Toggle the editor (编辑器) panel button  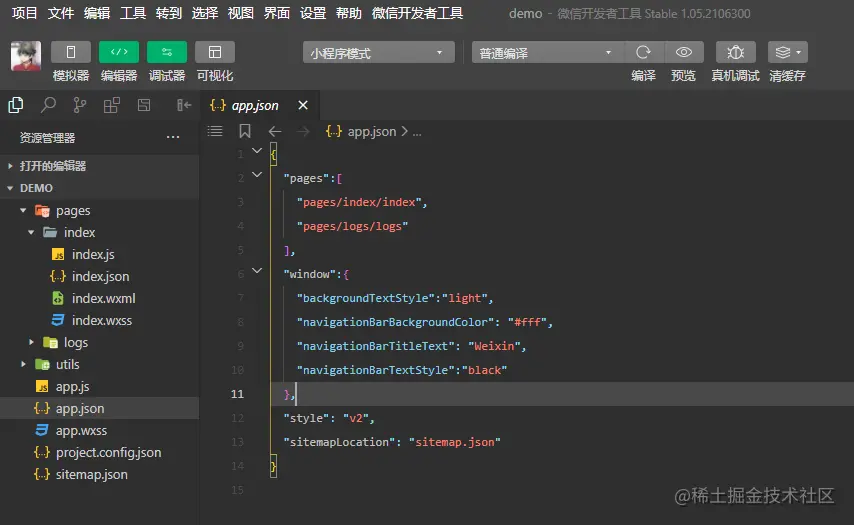(x=119, y=52)
